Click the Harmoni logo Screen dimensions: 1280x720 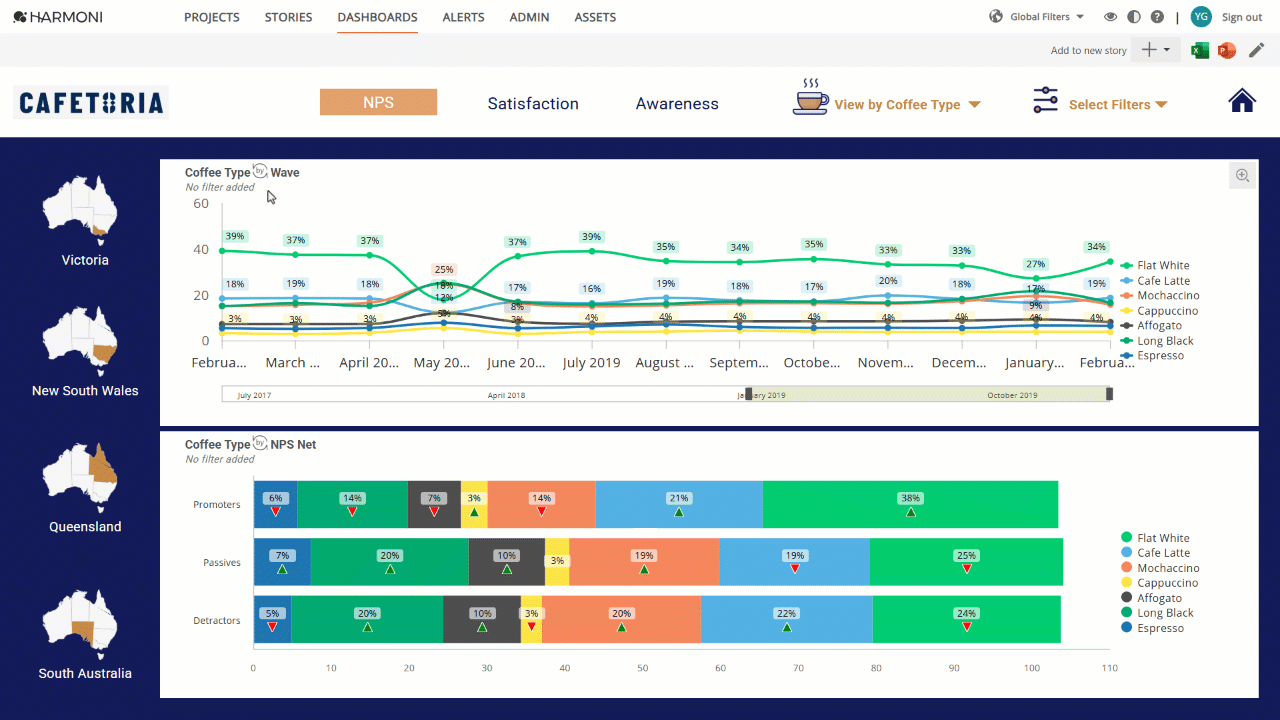[x=58, y=17]
